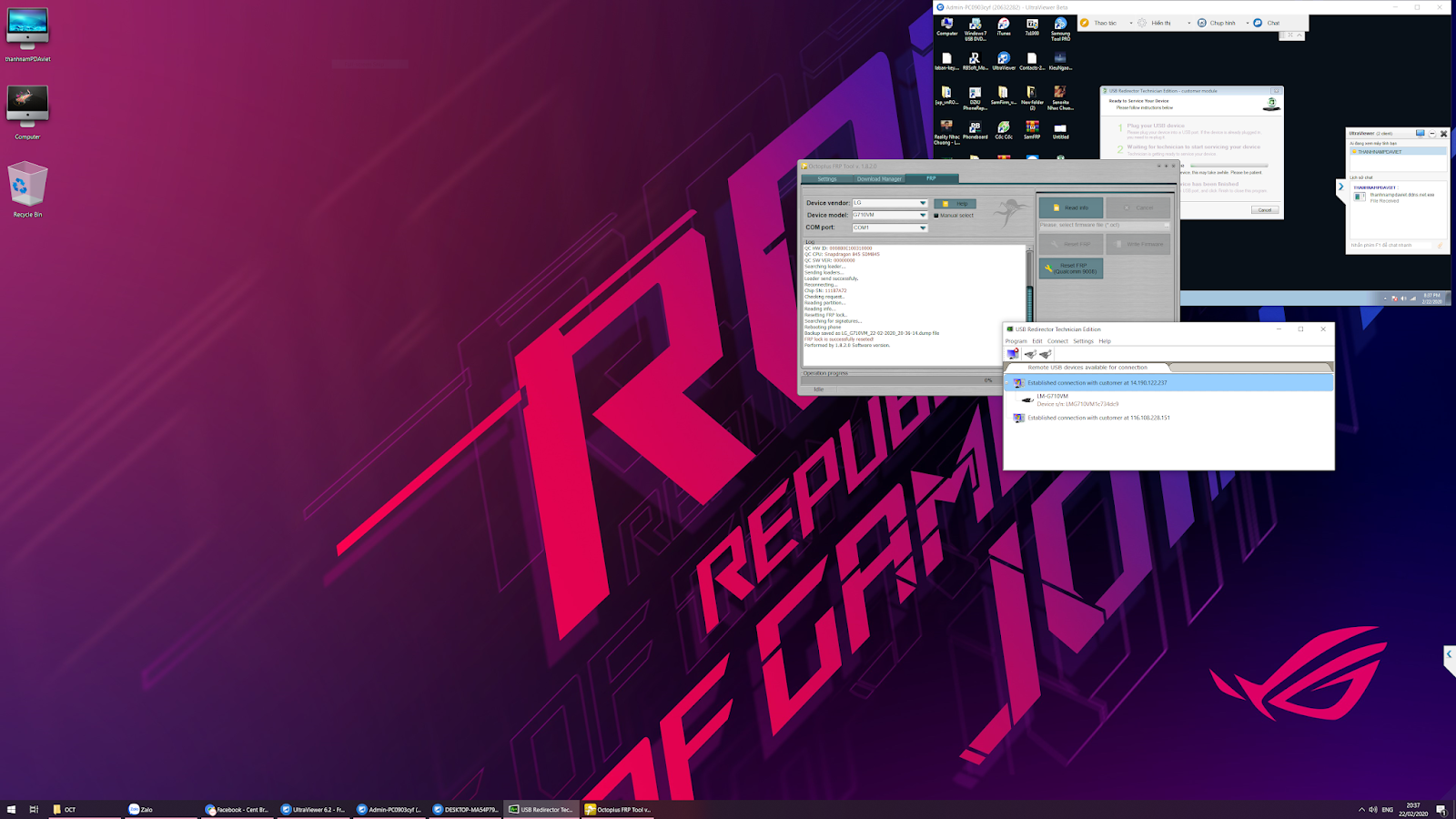1456x819 pixels.
Task: Expand the Chụp hình dropdown in UltraViewer
Action: pos(1248,23)
